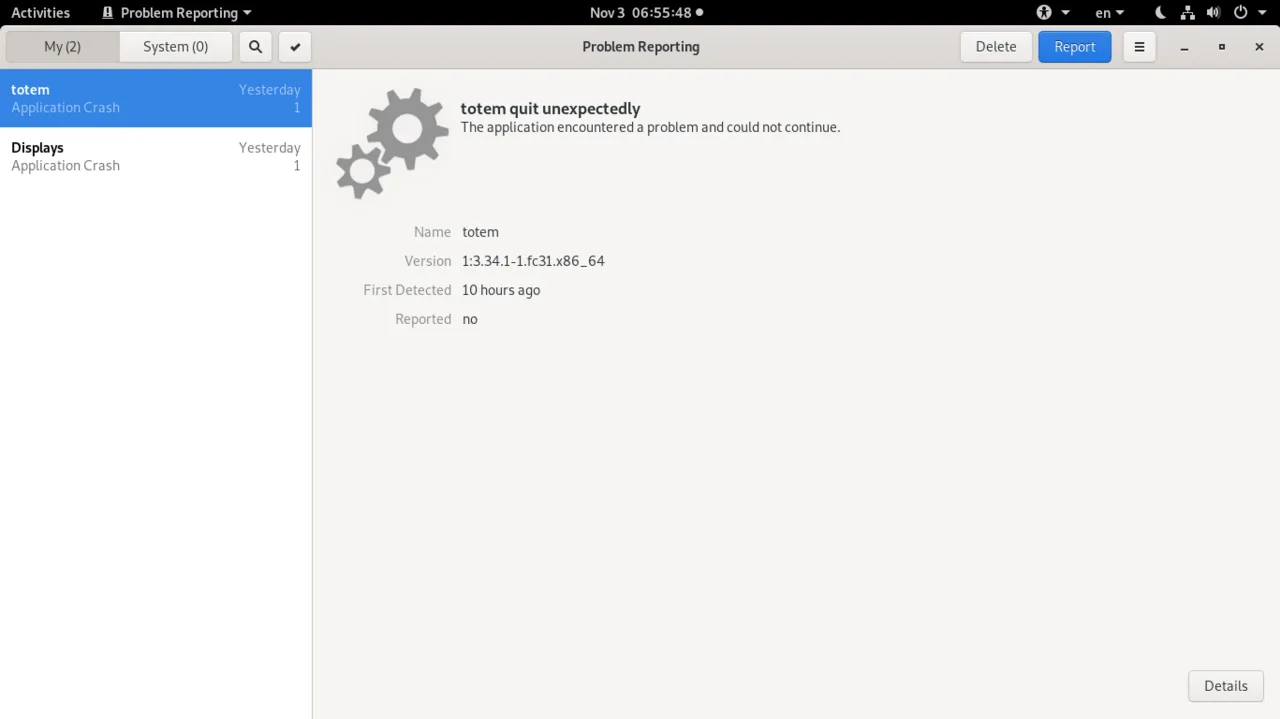Click the text "The application encountered a problem"
The width and height of the screenshot is (1280, 719).
coord(579,128)
